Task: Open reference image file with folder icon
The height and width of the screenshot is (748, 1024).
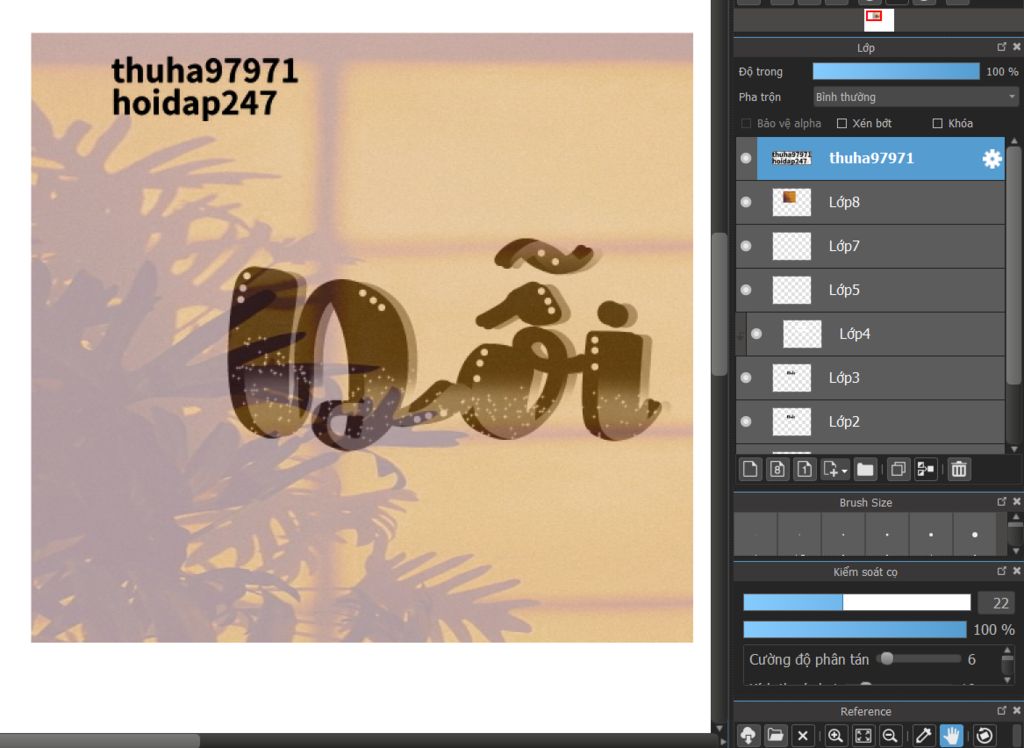Action: (x=775, y=736)
